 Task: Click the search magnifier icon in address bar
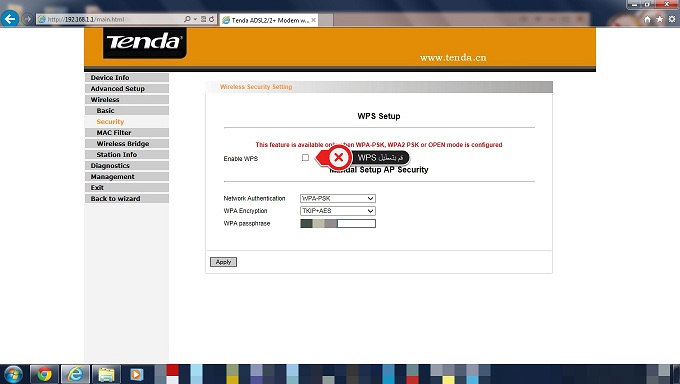[187, 19]
